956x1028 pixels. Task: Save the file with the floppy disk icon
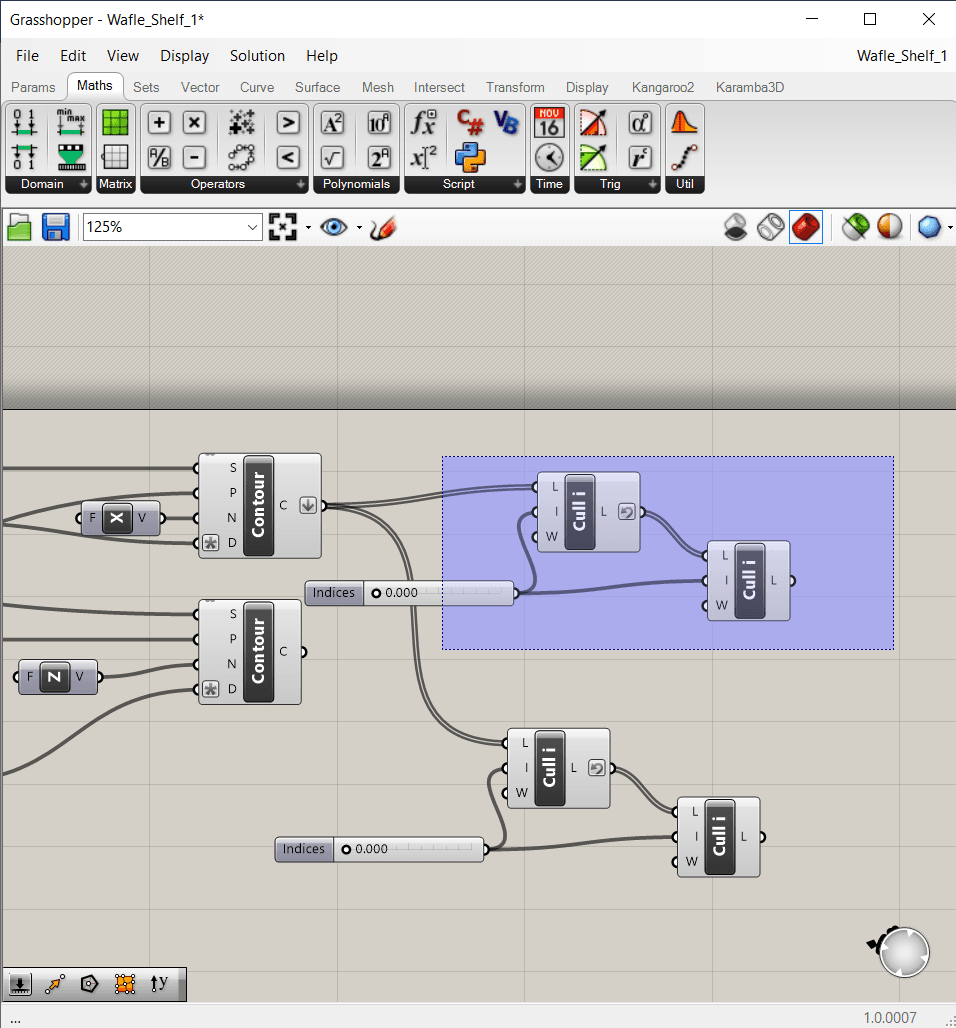coord(54,227)
